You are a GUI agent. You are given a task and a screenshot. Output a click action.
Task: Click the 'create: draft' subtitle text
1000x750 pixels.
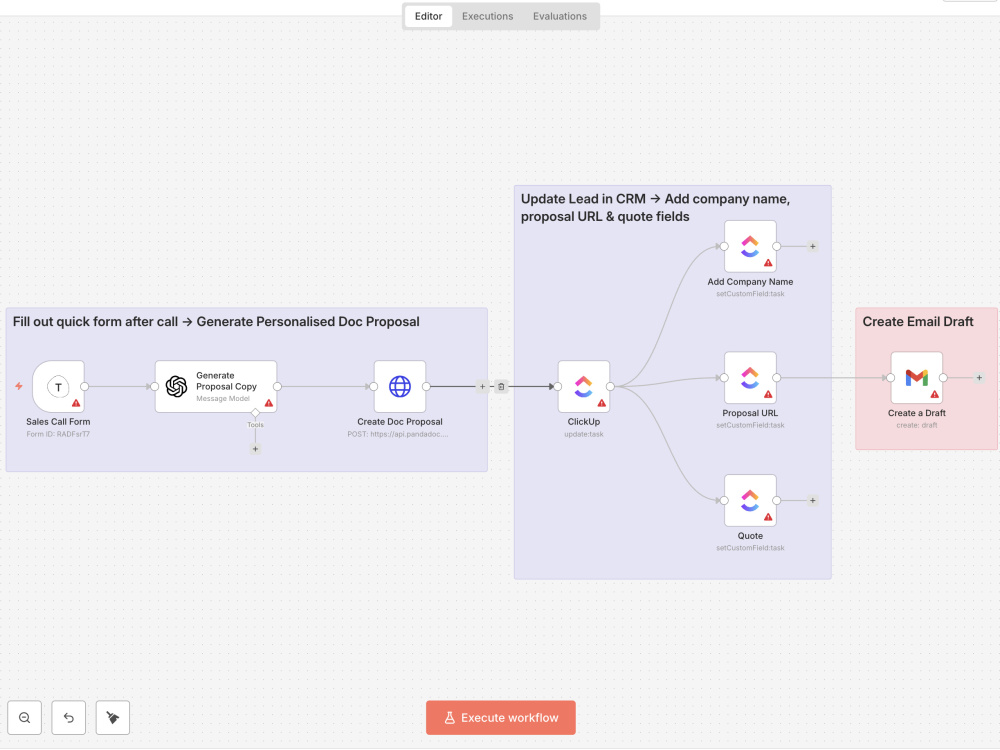click(x=916, y=425)
